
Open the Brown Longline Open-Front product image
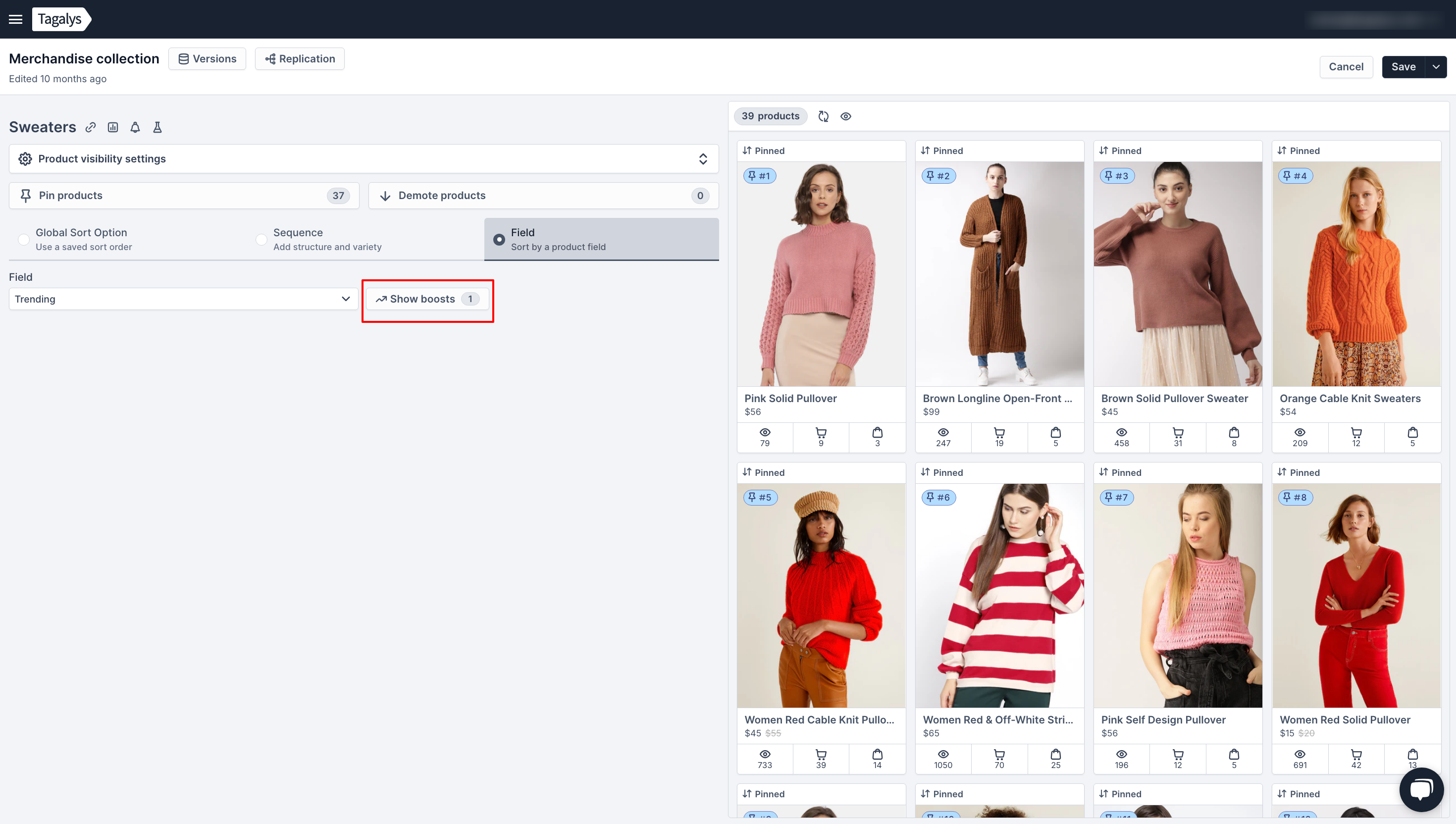click(x=999, y=274)
